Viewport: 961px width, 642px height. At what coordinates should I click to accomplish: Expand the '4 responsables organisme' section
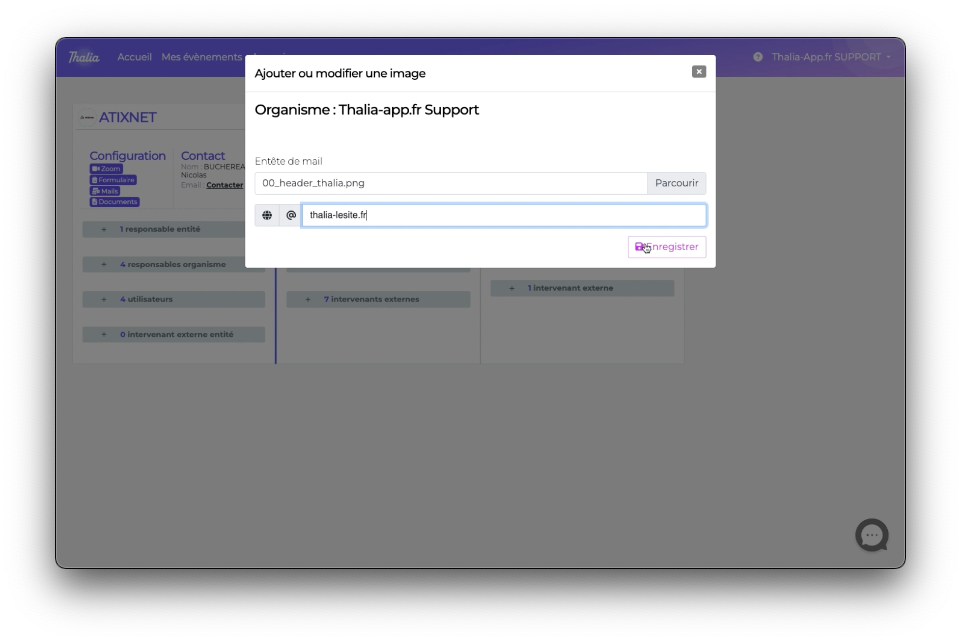click(172, 265)
